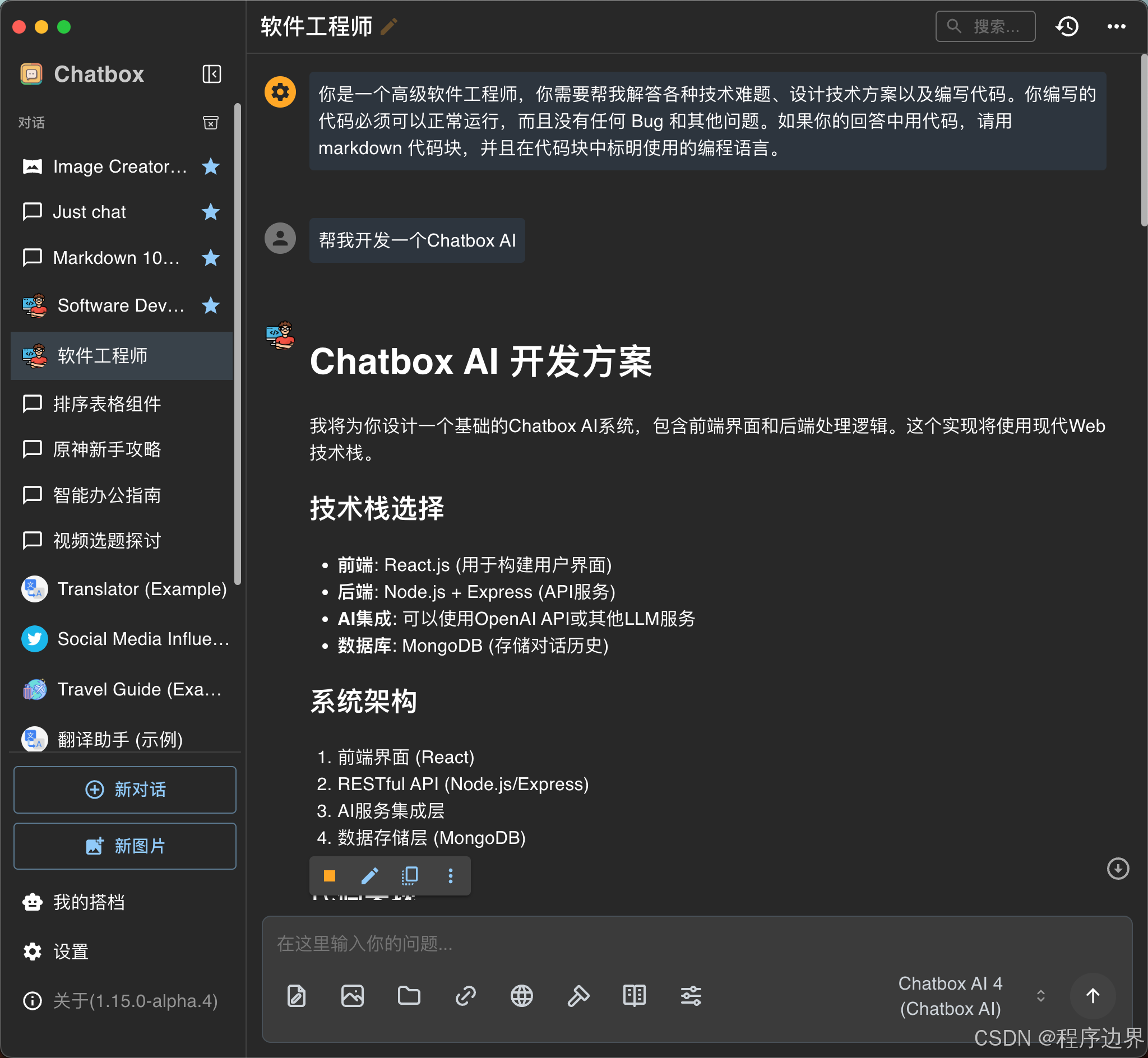Click the 搜索 search field
1148x1058 pixels.
click(x=985, y=26)
